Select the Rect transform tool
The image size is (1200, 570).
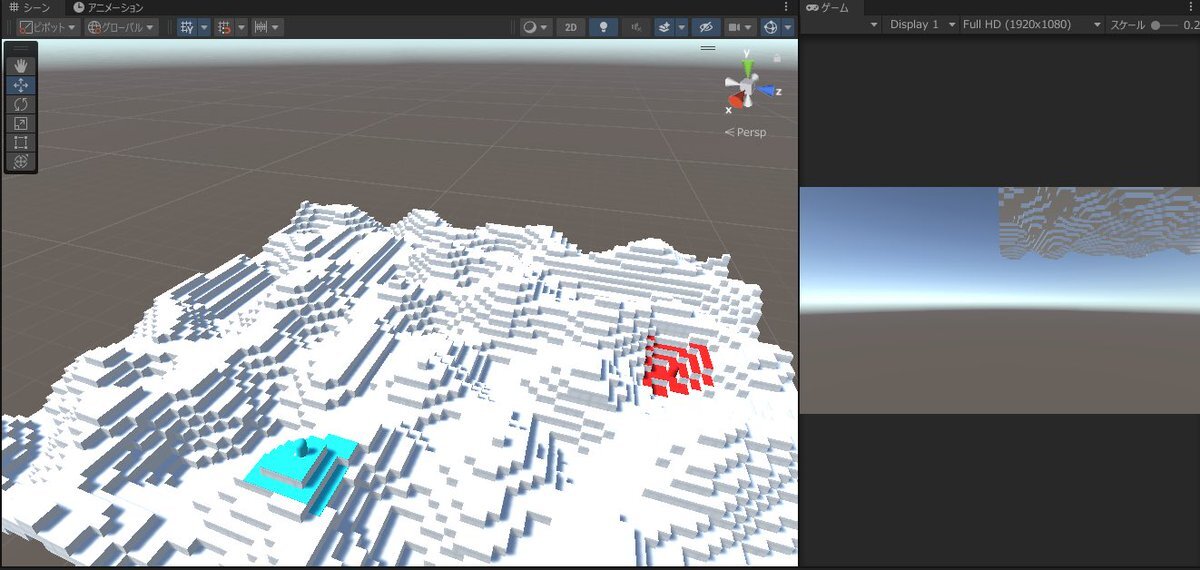(21, 142)
